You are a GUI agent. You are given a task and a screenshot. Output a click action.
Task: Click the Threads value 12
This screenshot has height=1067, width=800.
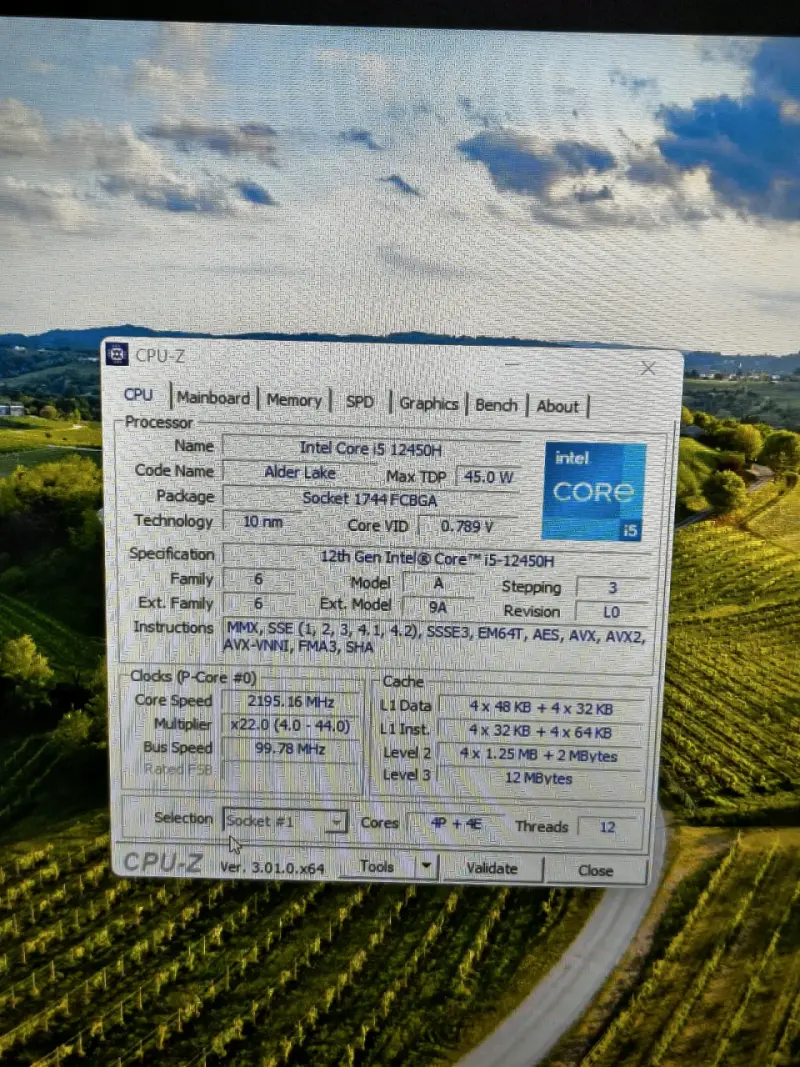[607, 827]
